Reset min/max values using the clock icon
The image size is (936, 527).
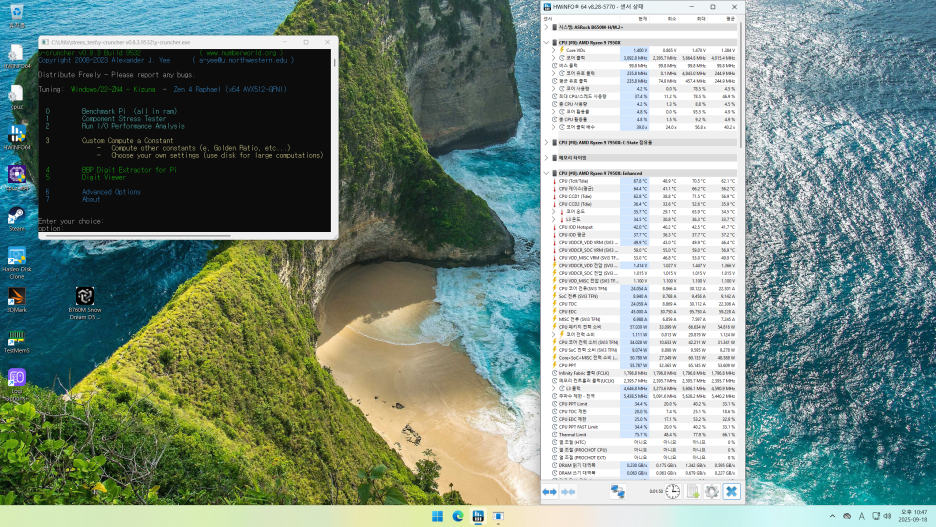pos(673,492)
